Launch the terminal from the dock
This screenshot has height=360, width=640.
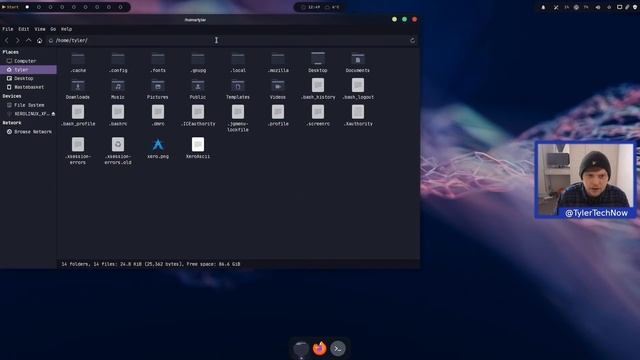338,349
